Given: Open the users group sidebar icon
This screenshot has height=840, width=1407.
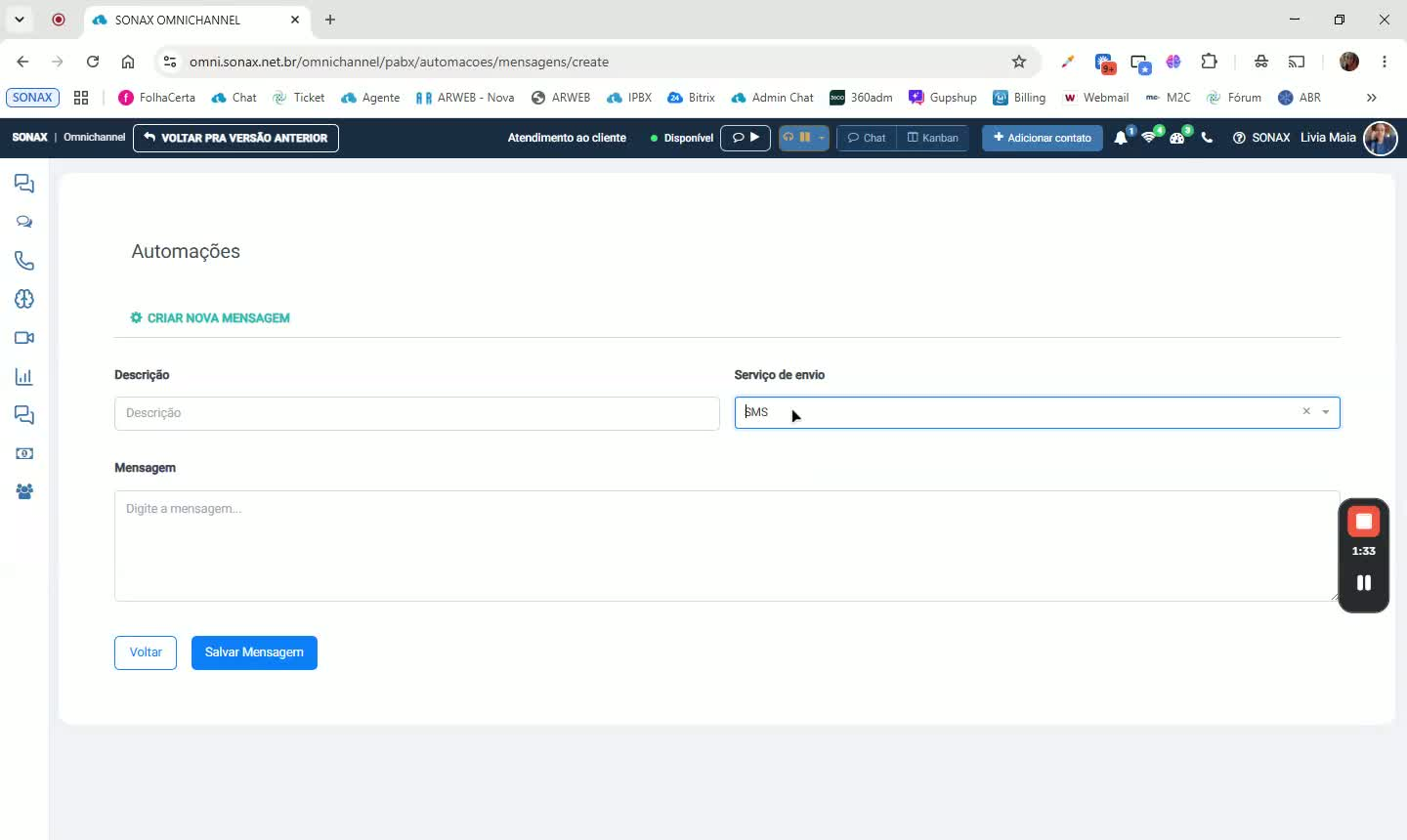Looking at the screenshot, I should (x=24, y=492).
